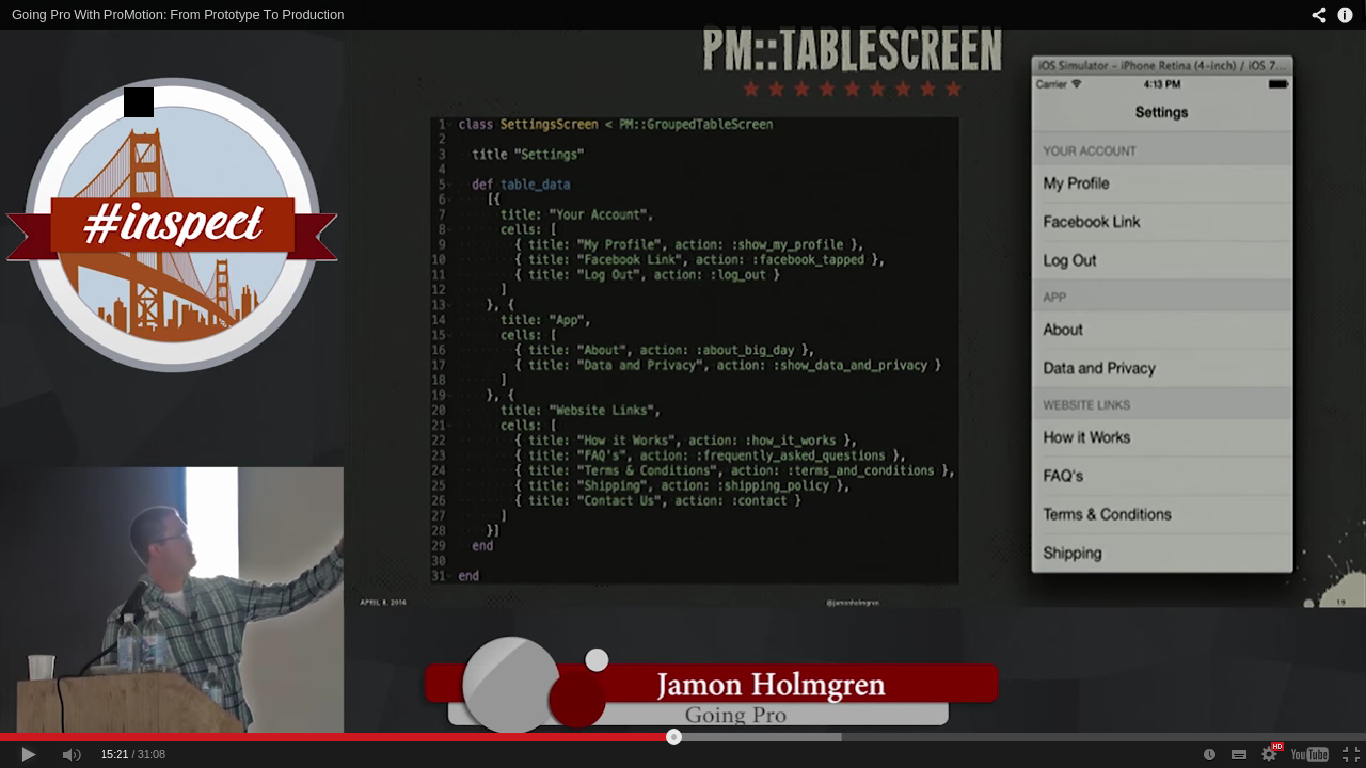The width and height of the screenshot is (1366, 768).
Task: Open the playback settings gear icon
Action: [x=1267, y=755]
